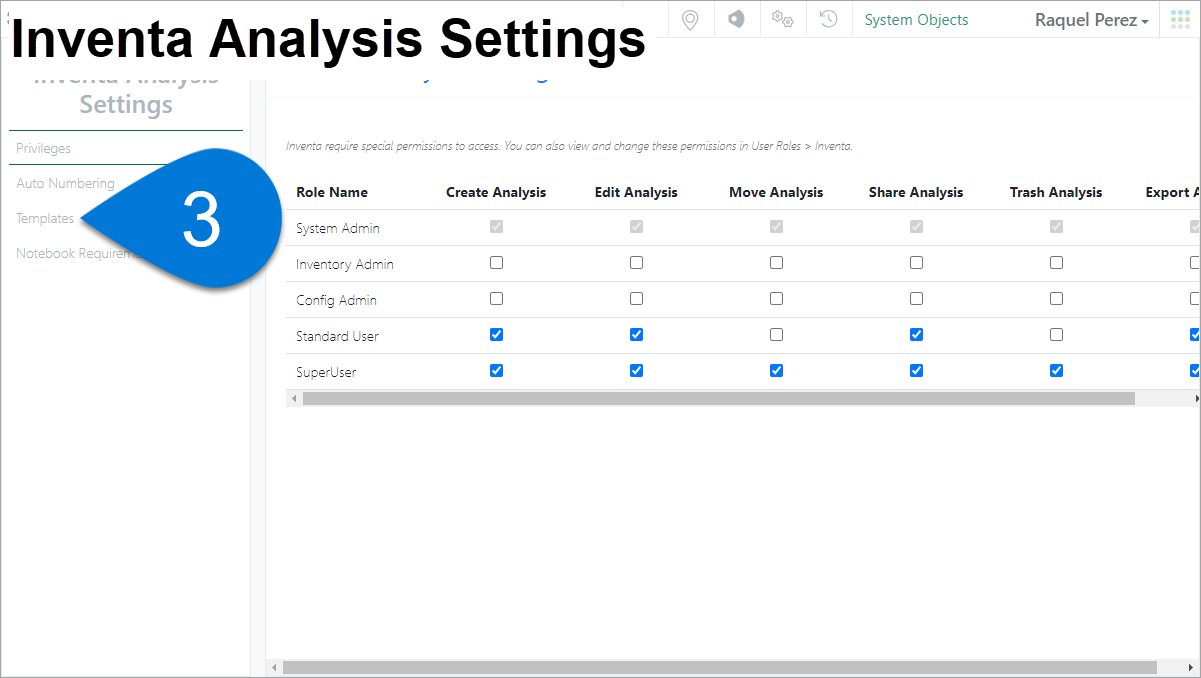The height and width of the screenshot is (678, 1201).
Task: Select Privileges in the settings sidebar
Action: (43, 148)
